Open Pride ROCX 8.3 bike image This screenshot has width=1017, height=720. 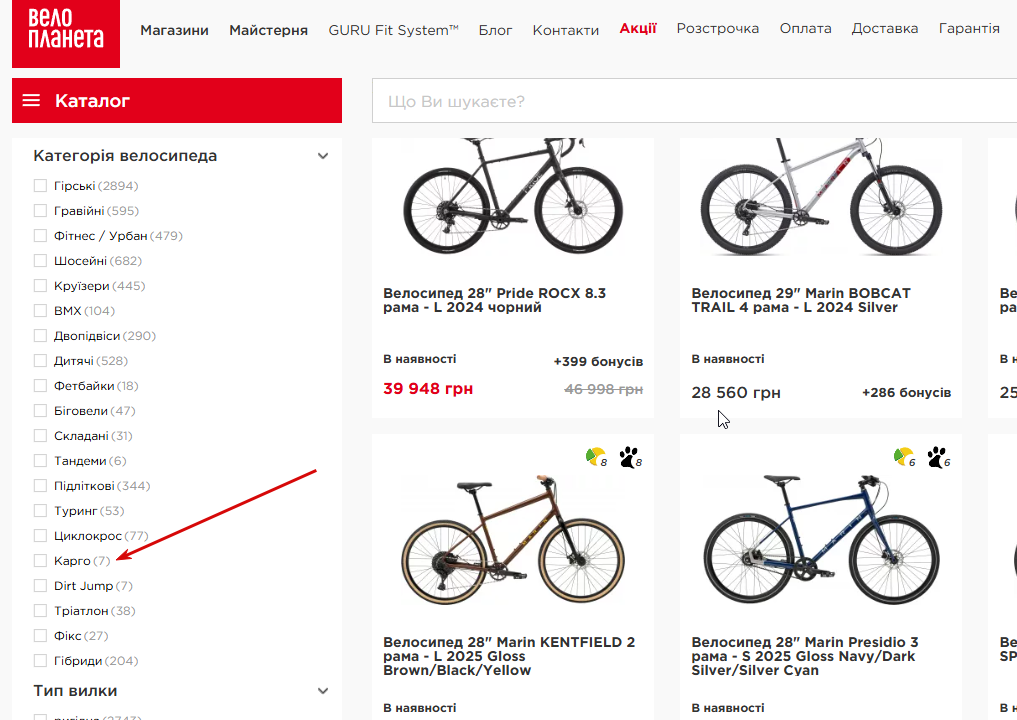513,200
